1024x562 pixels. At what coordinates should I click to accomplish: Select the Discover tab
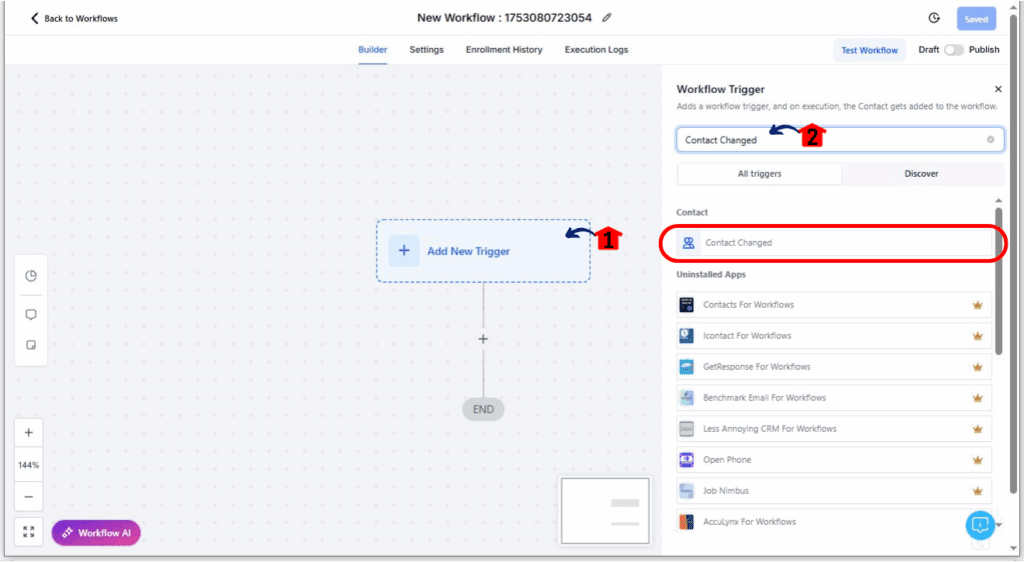click(x=921, y=174)
